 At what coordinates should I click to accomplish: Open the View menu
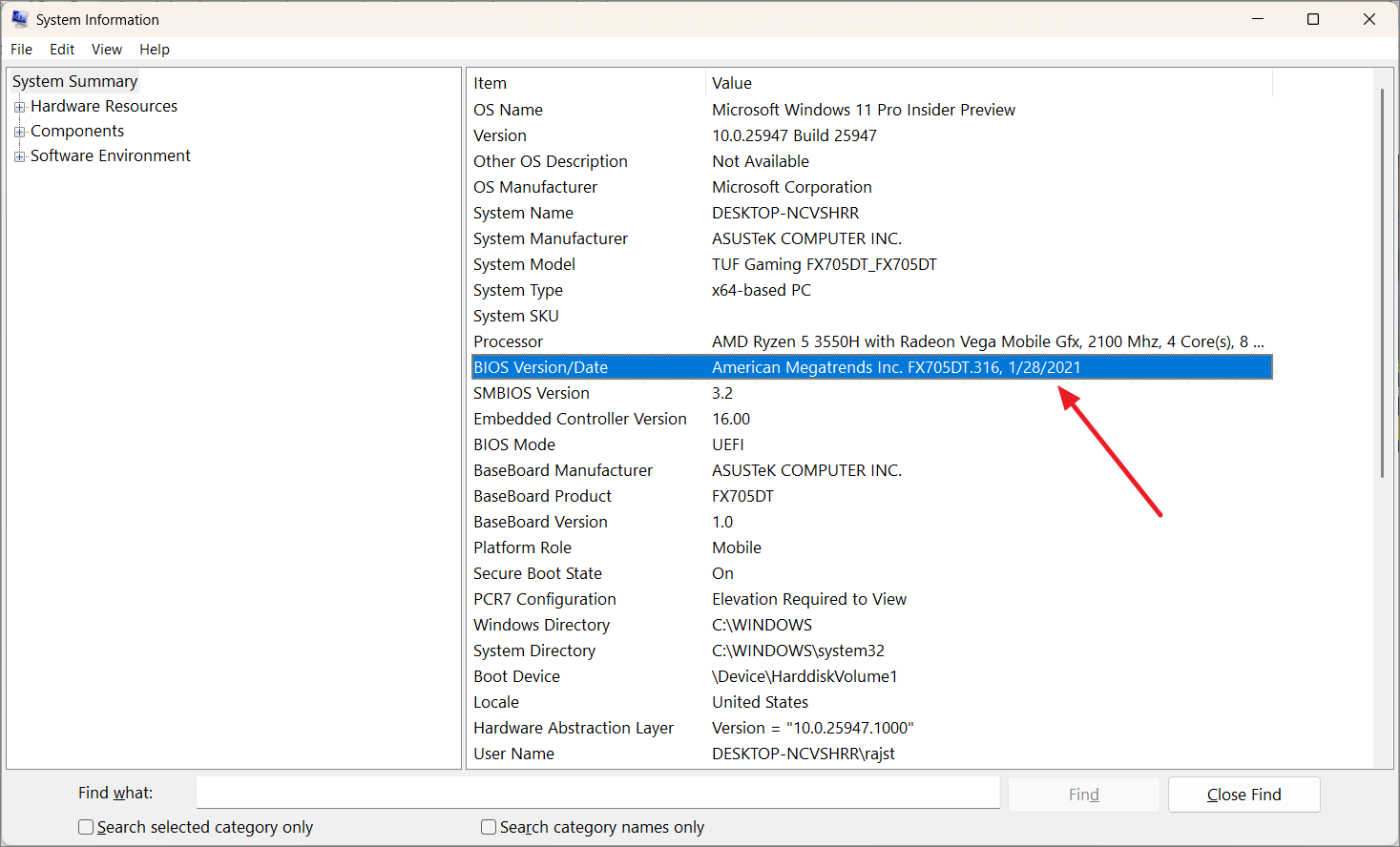coord(106,49)
